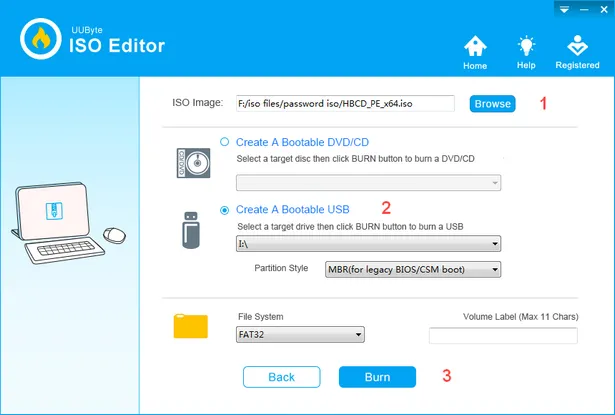Minimize the ISO Editor window

coord(584,9)
